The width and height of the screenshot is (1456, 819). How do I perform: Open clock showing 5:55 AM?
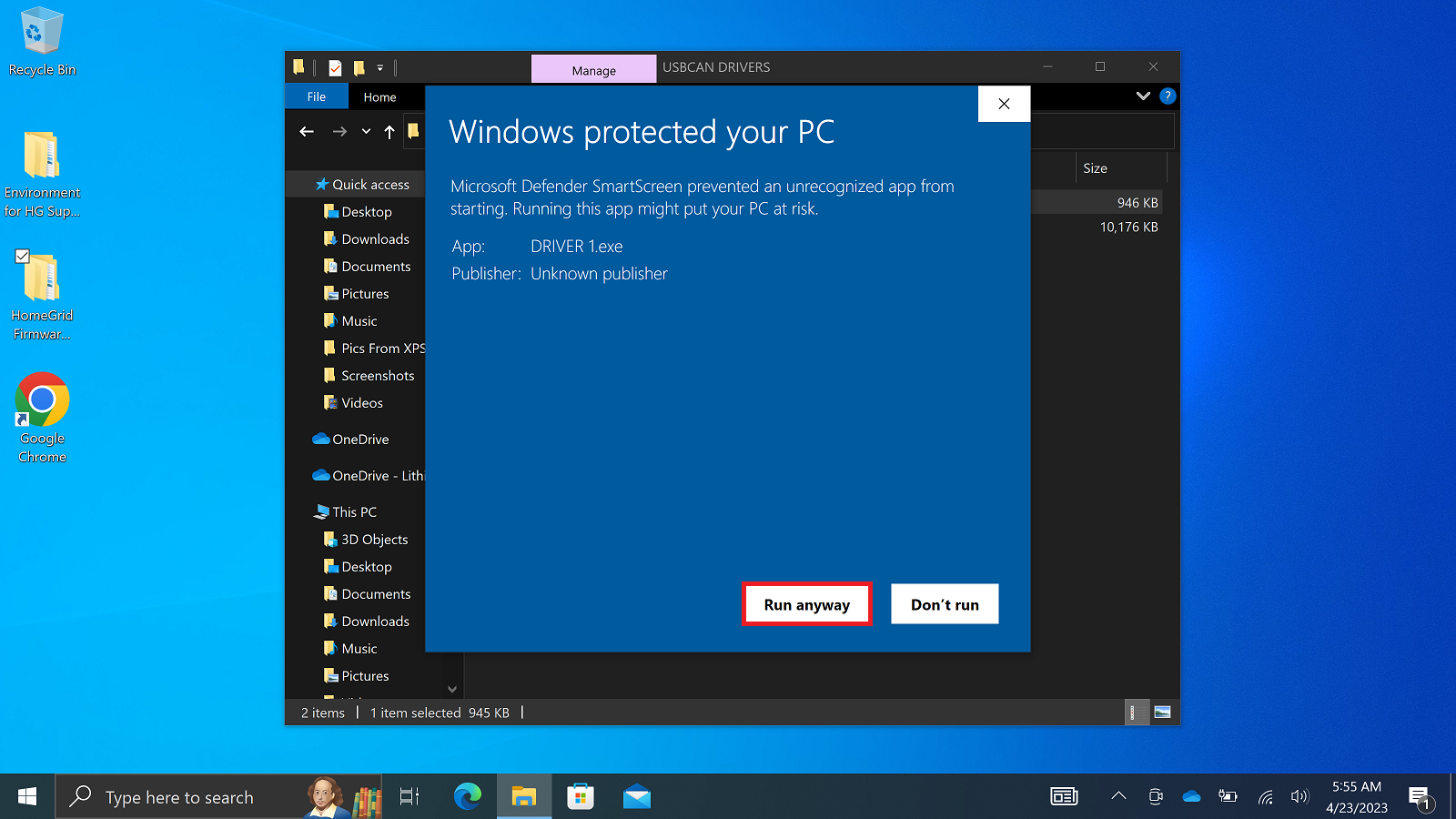[1356, 797]
